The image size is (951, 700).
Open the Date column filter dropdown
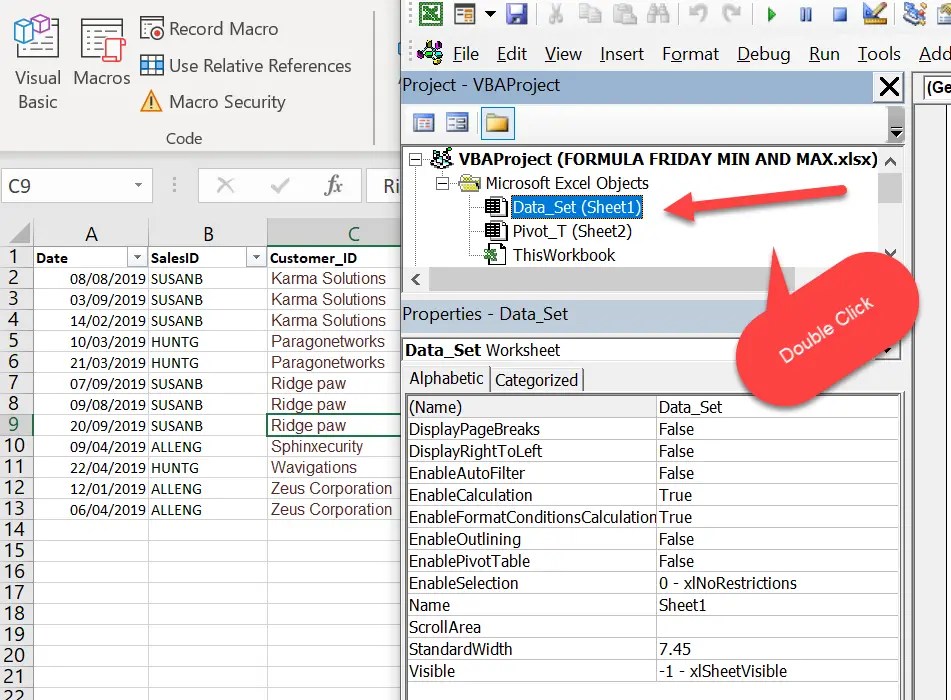[x=134, y=257]
